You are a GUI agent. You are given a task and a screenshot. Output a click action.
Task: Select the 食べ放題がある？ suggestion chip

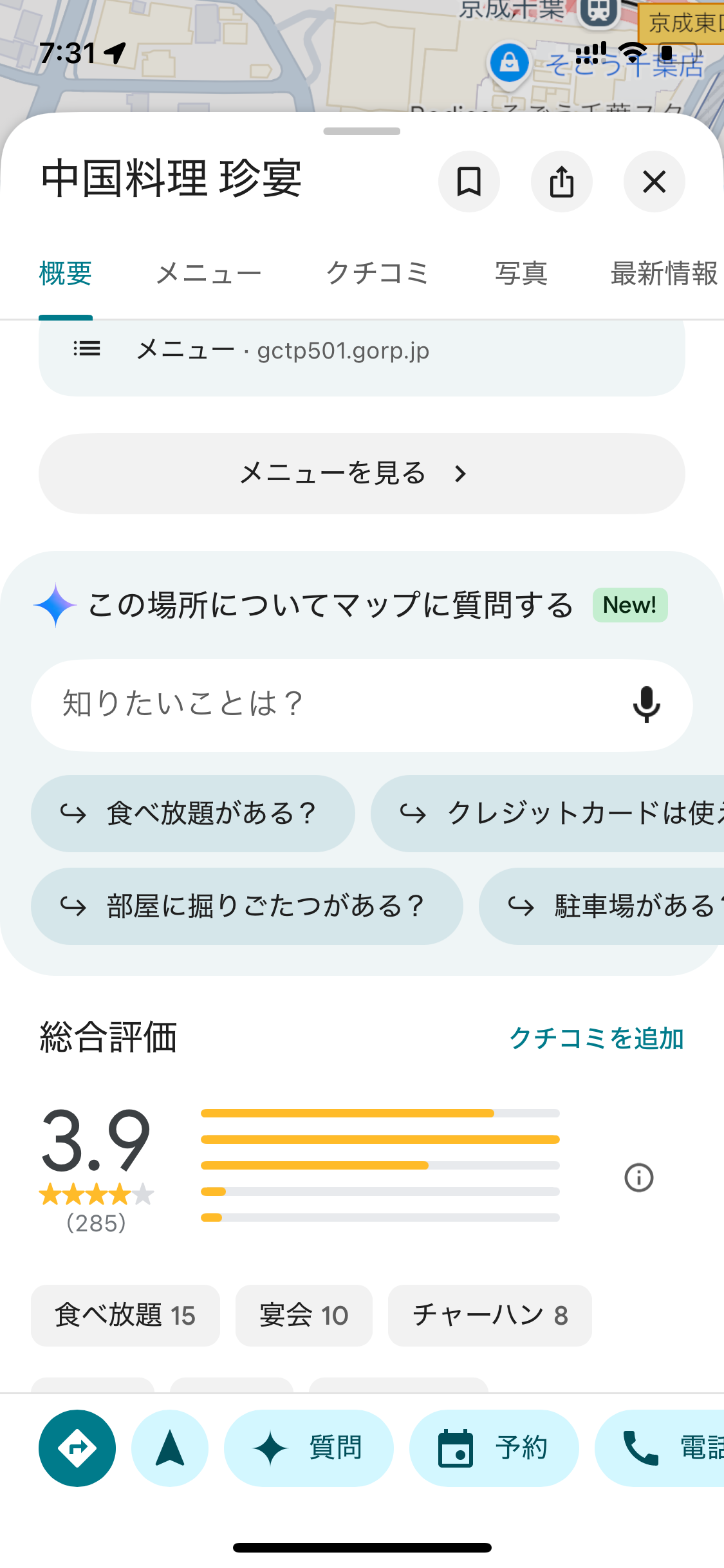[193, 814]
